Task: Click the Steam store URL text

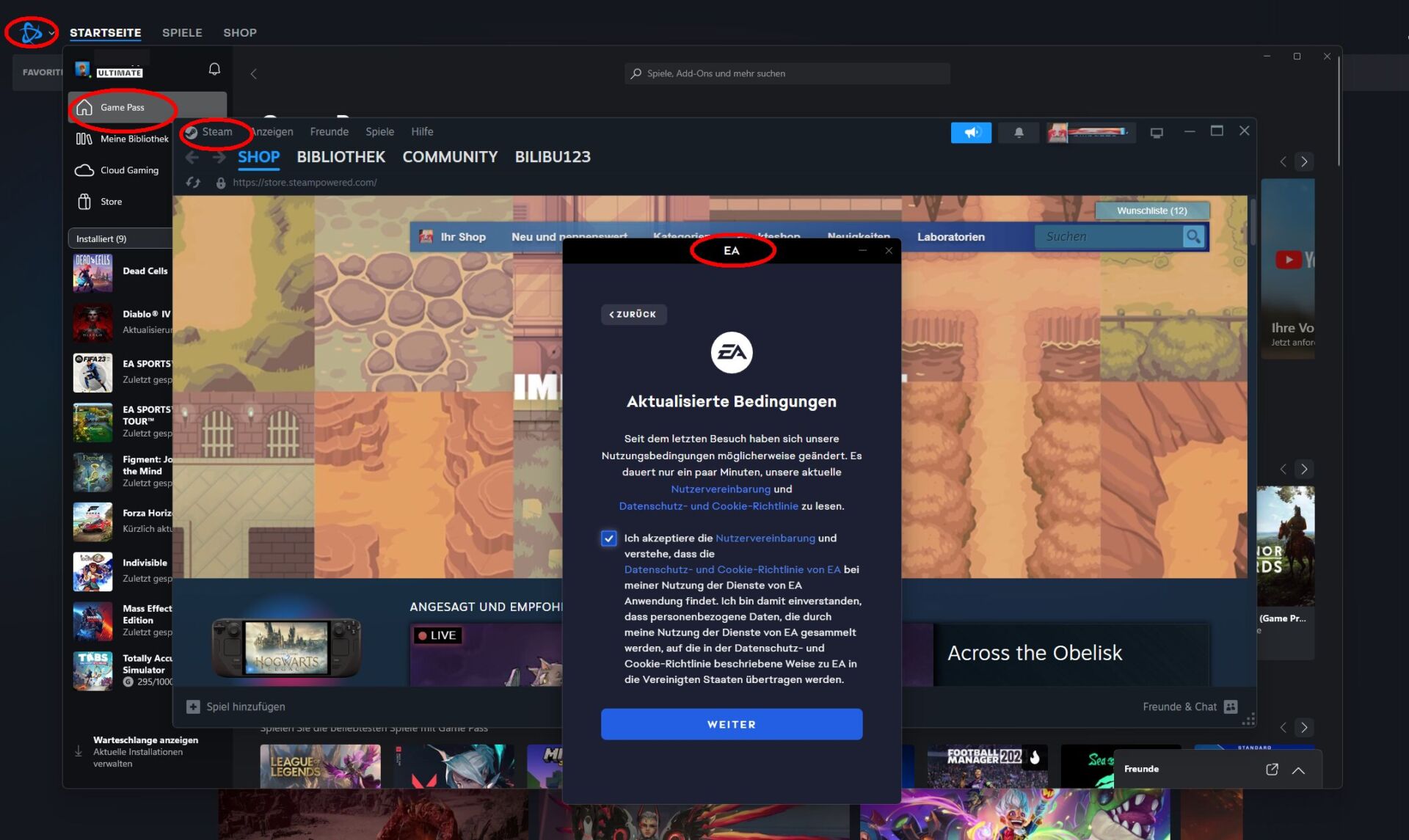Action: click(x=305, y=183)
